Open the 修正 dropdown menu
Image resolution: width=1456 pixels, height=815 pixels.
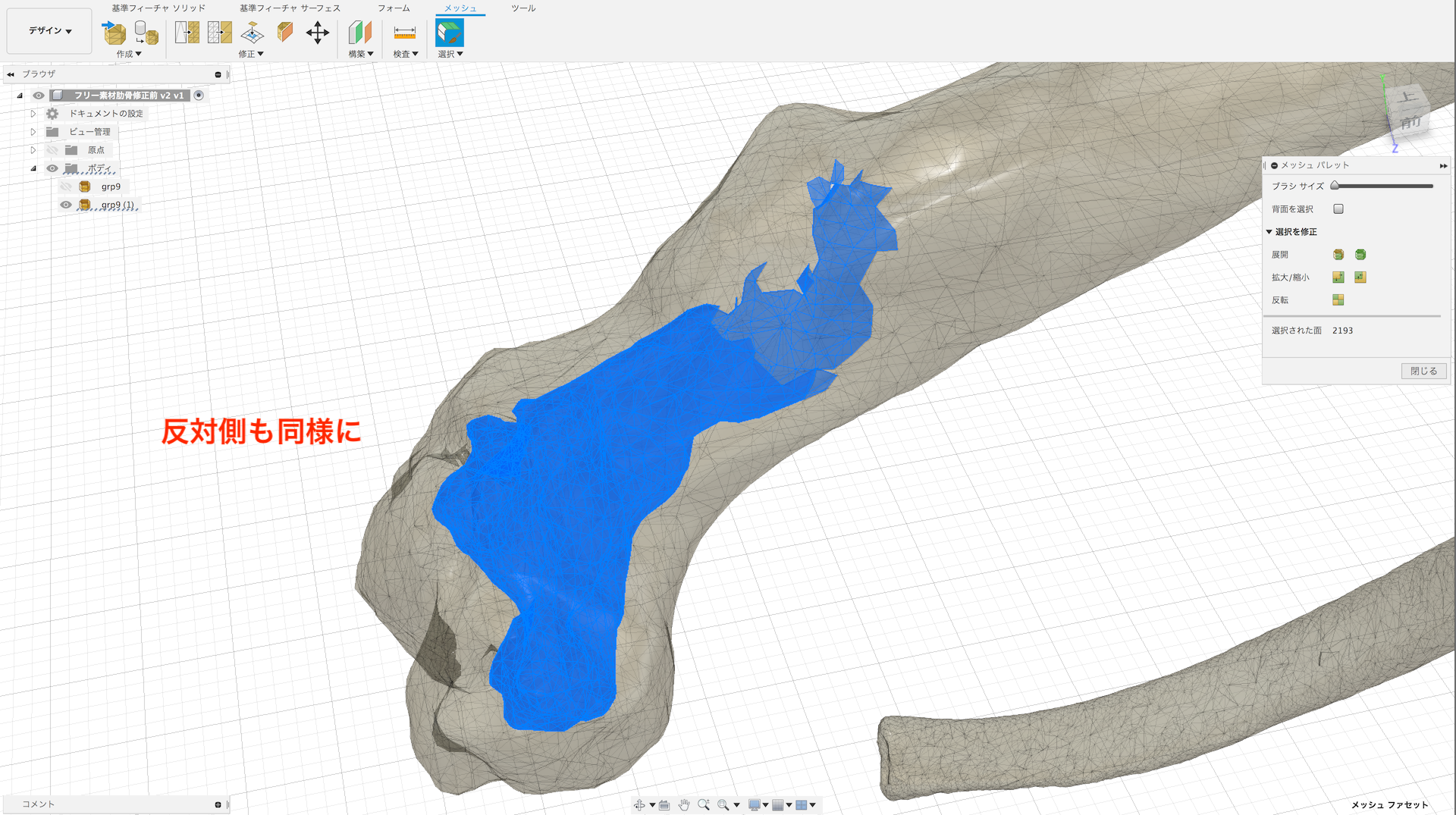(251, 54)
